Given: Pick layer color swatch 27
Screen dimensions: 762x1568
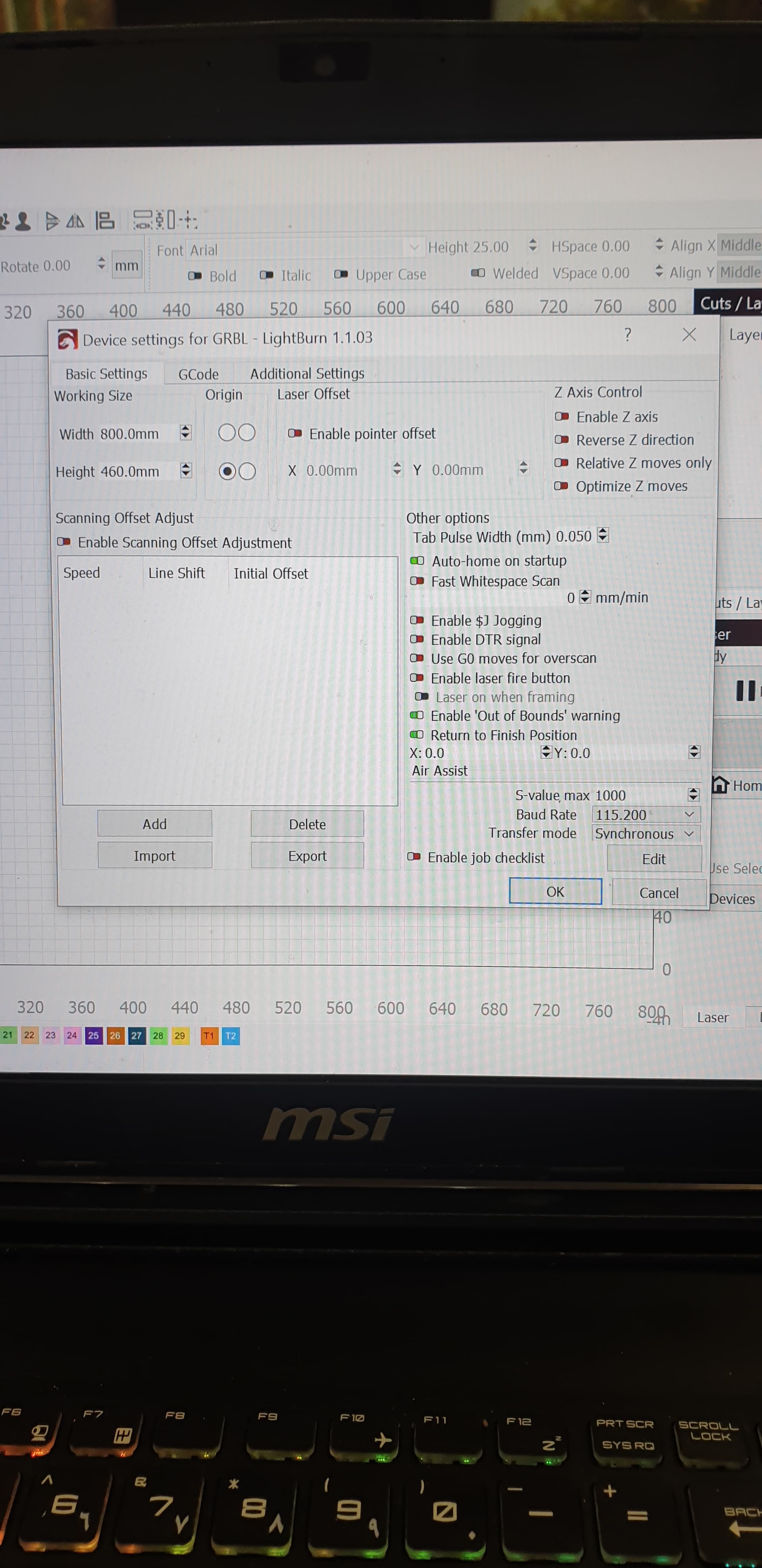Looking at the screenshot, I should coord(137,1035).
